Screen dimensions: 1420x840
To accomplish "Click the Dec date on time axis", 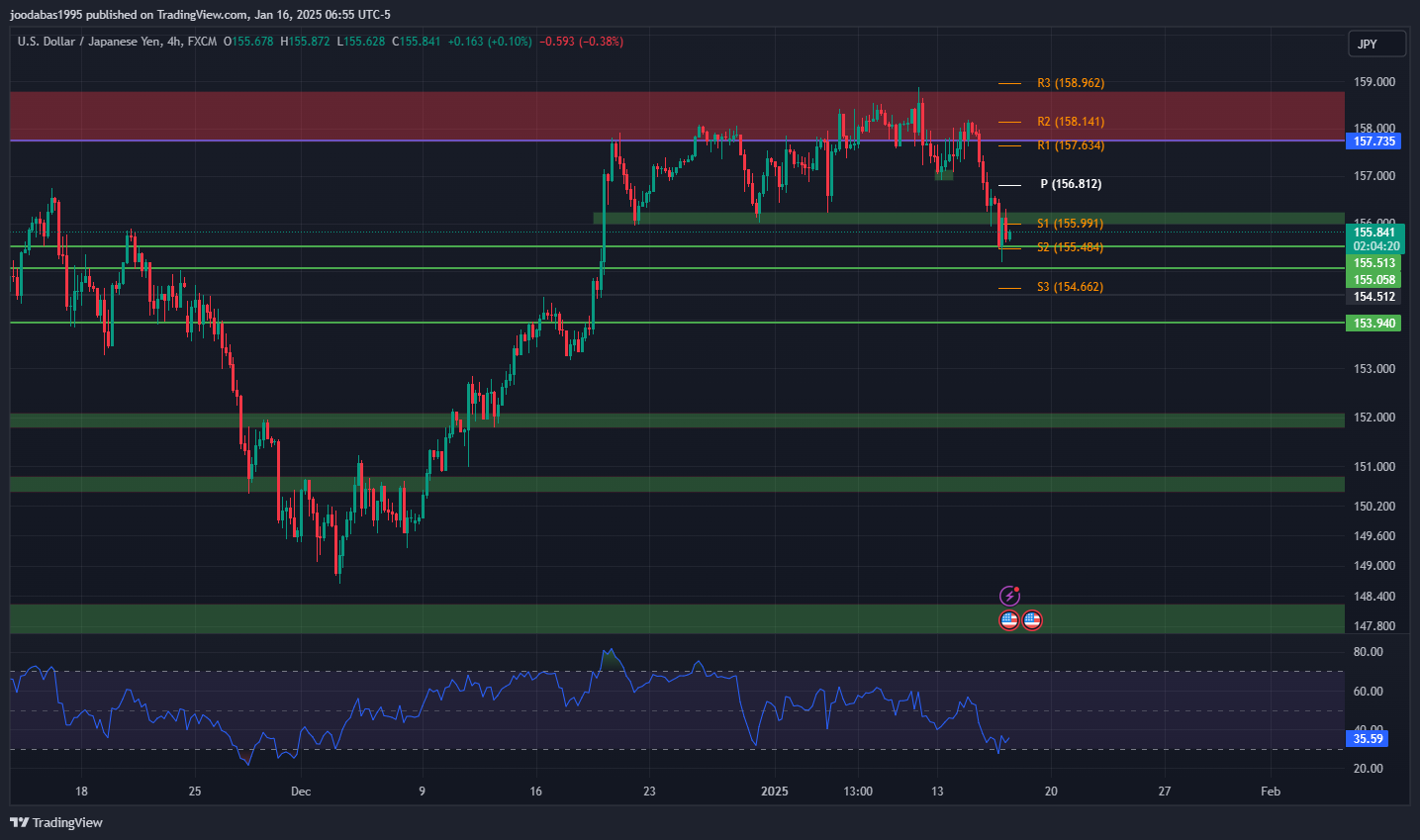I will [x=301, y=792].
